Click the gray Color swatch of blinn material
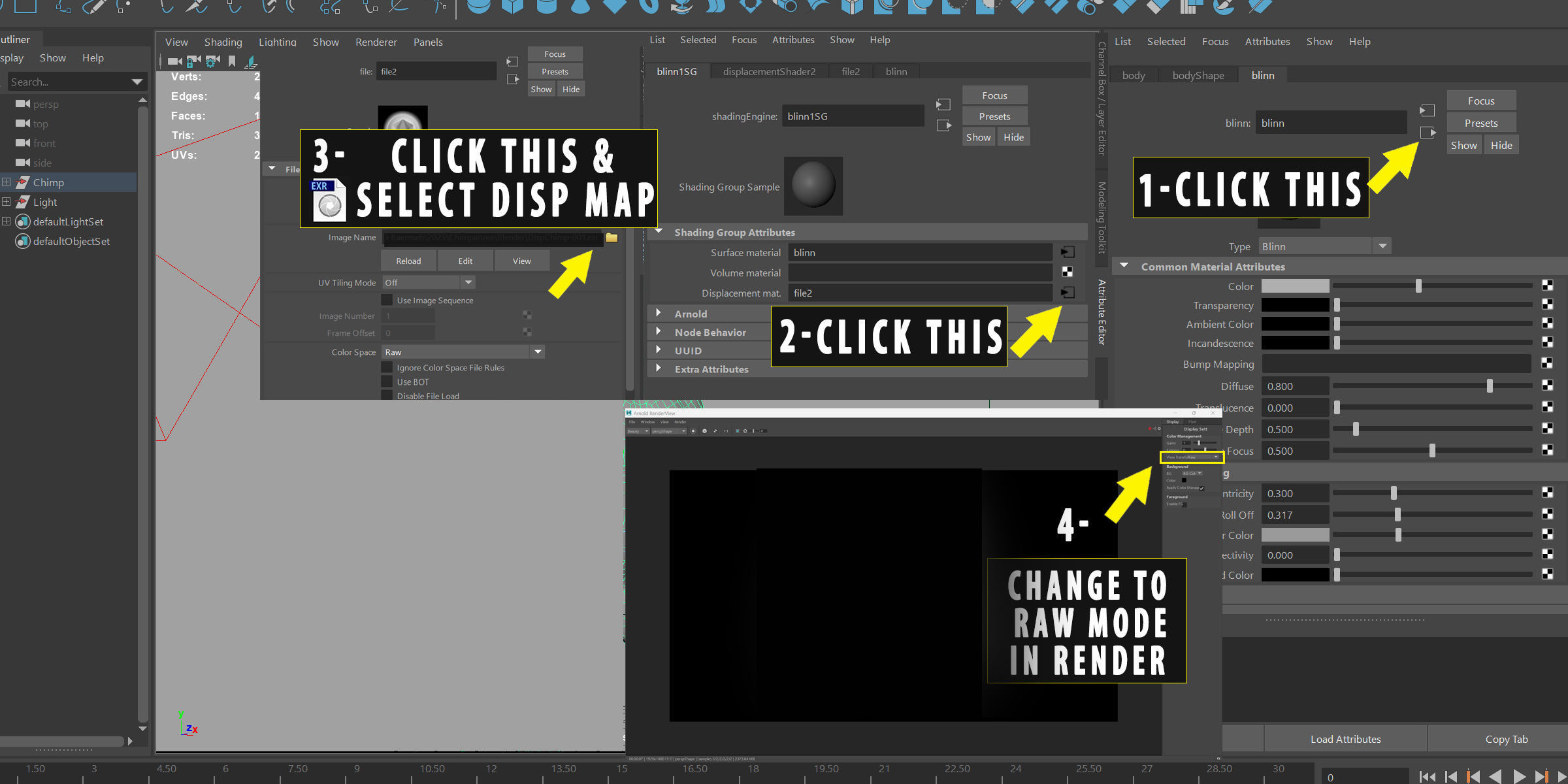Image resolution: width=1568 pixels, height=784 pixels. pos(1295,286)
